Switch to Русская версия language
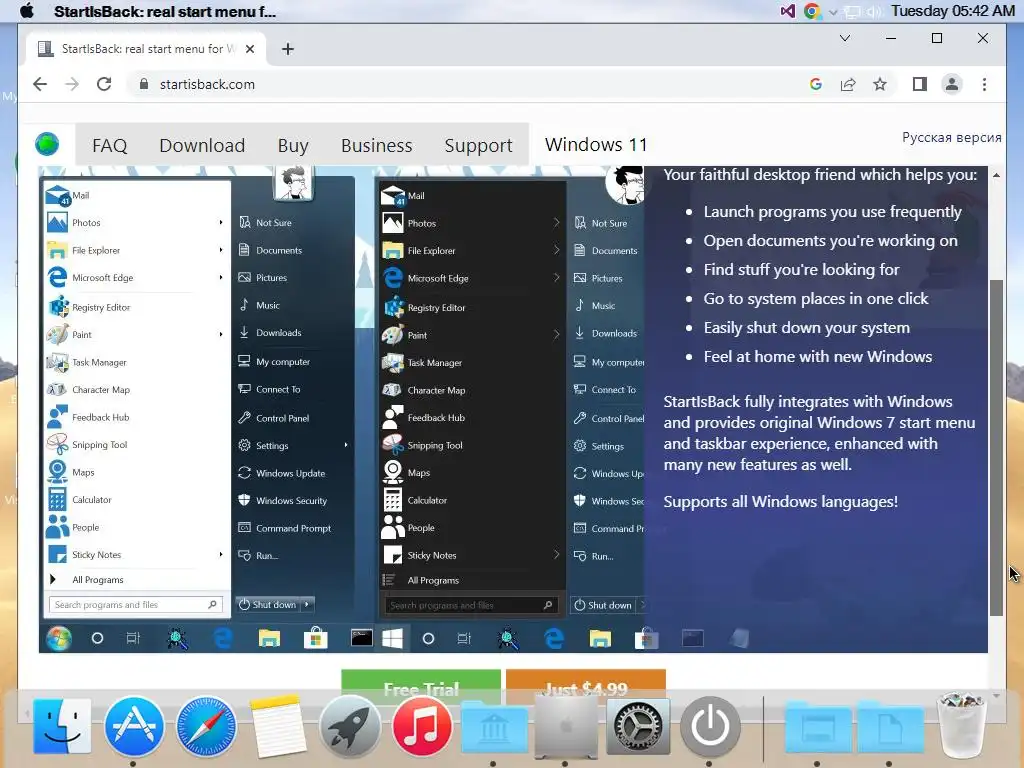Screen dimensions: 1024x768 952,137
